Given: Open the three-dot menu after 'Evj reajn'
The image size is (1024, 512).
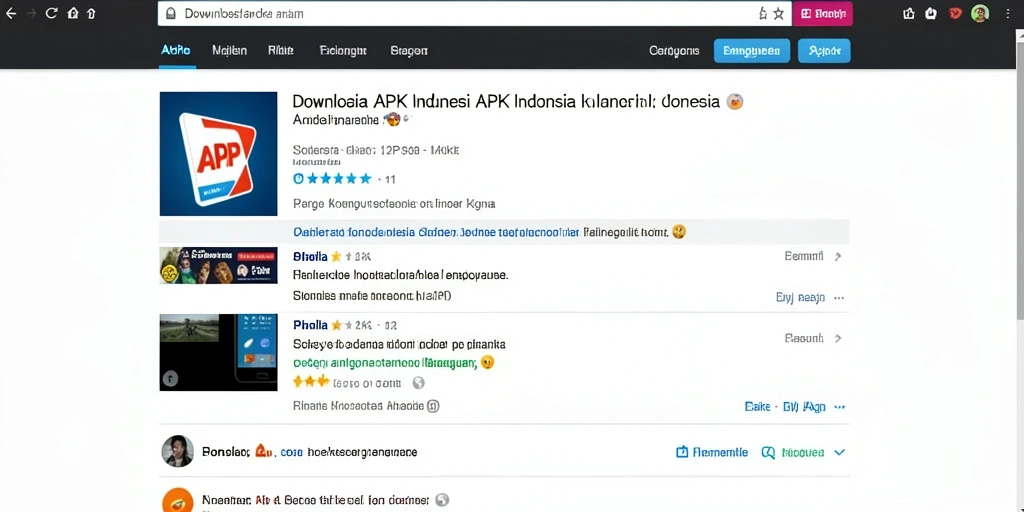Looking at the screenshot, I should tap(839, 298).
